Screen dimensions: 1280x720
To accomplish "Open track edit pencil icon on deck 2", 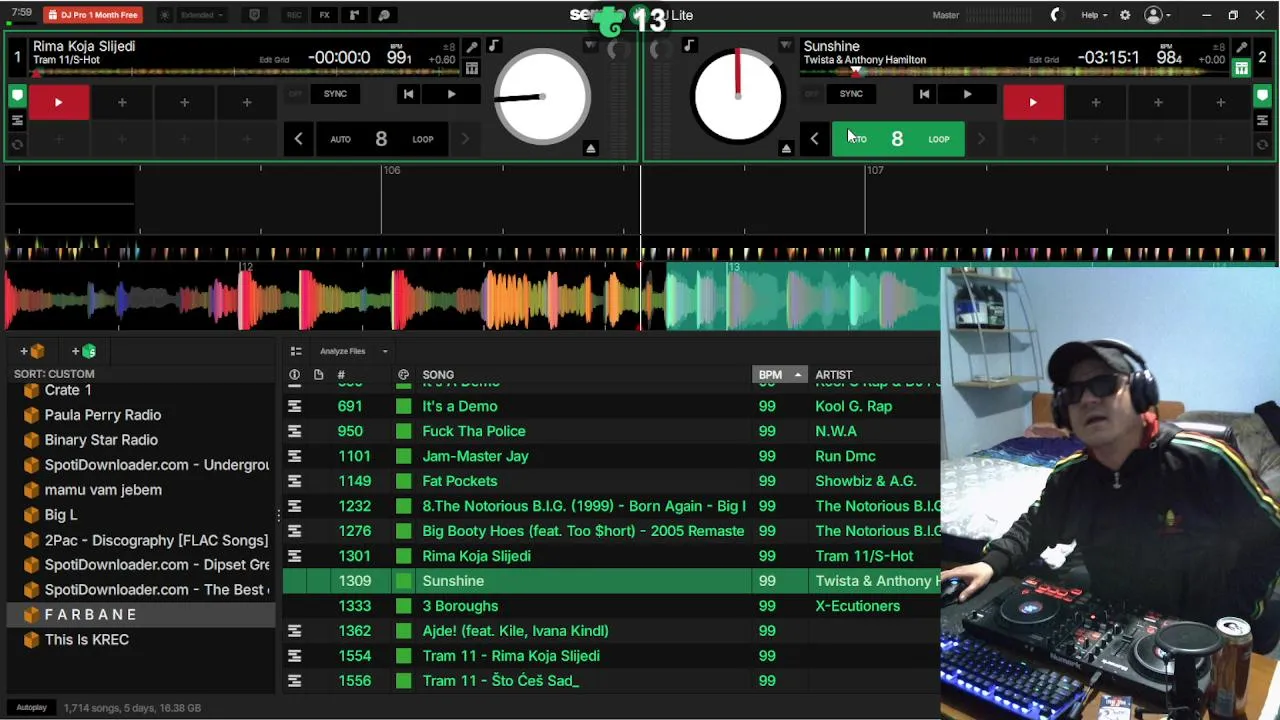I will coord(1241,48).
